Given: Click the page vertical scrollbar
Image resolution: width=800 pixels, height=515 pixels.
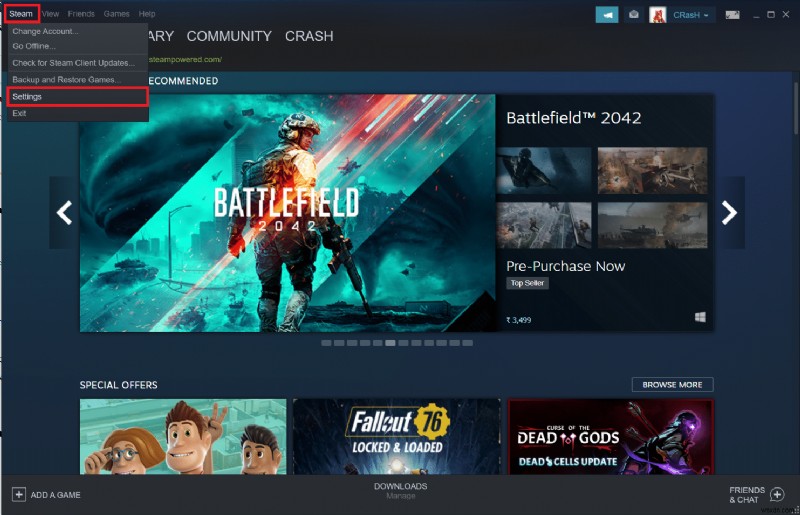Looking at the screenshot, I should [795, 107].
